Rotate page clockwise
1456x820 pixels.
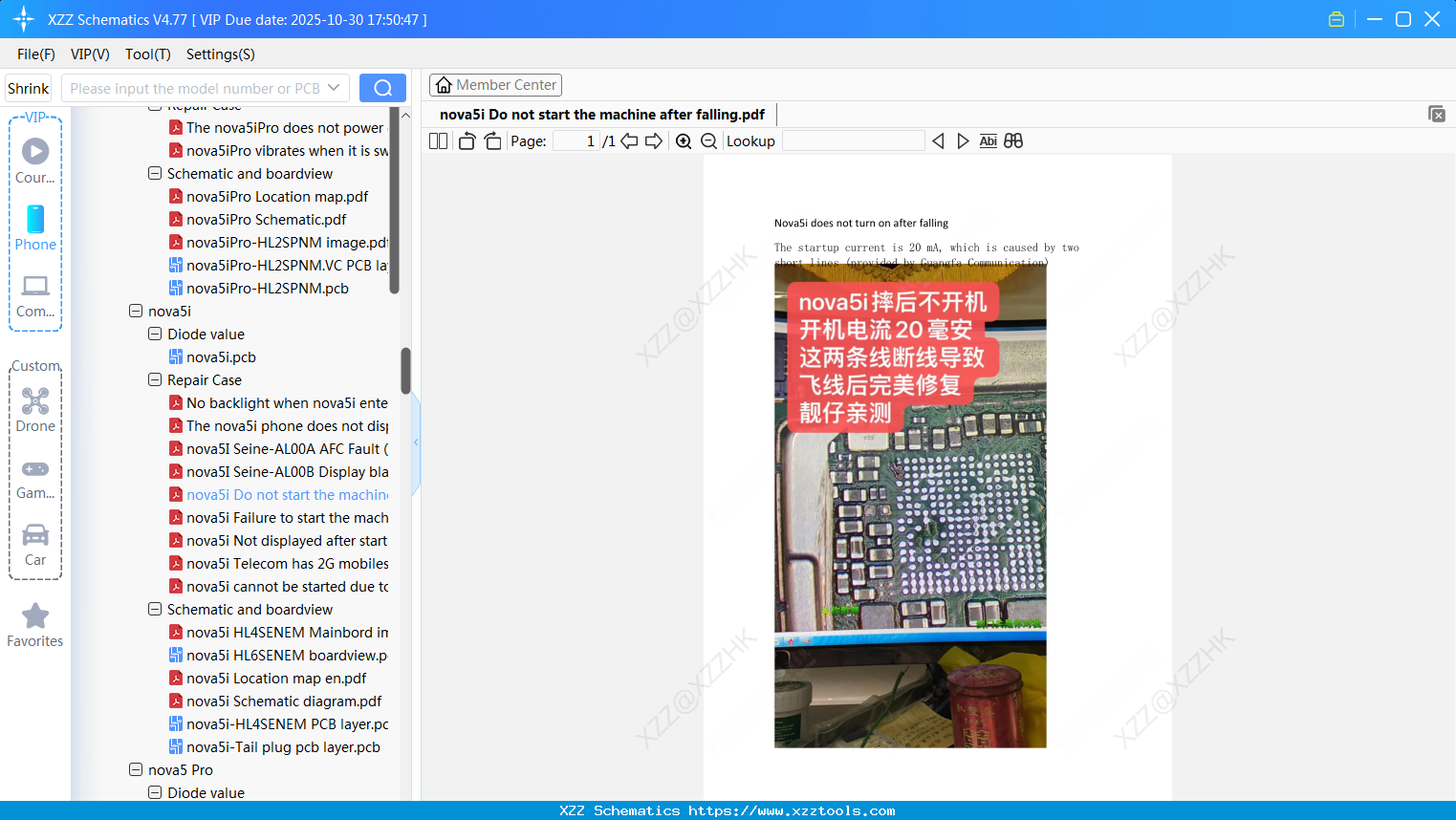click(493, 140)
